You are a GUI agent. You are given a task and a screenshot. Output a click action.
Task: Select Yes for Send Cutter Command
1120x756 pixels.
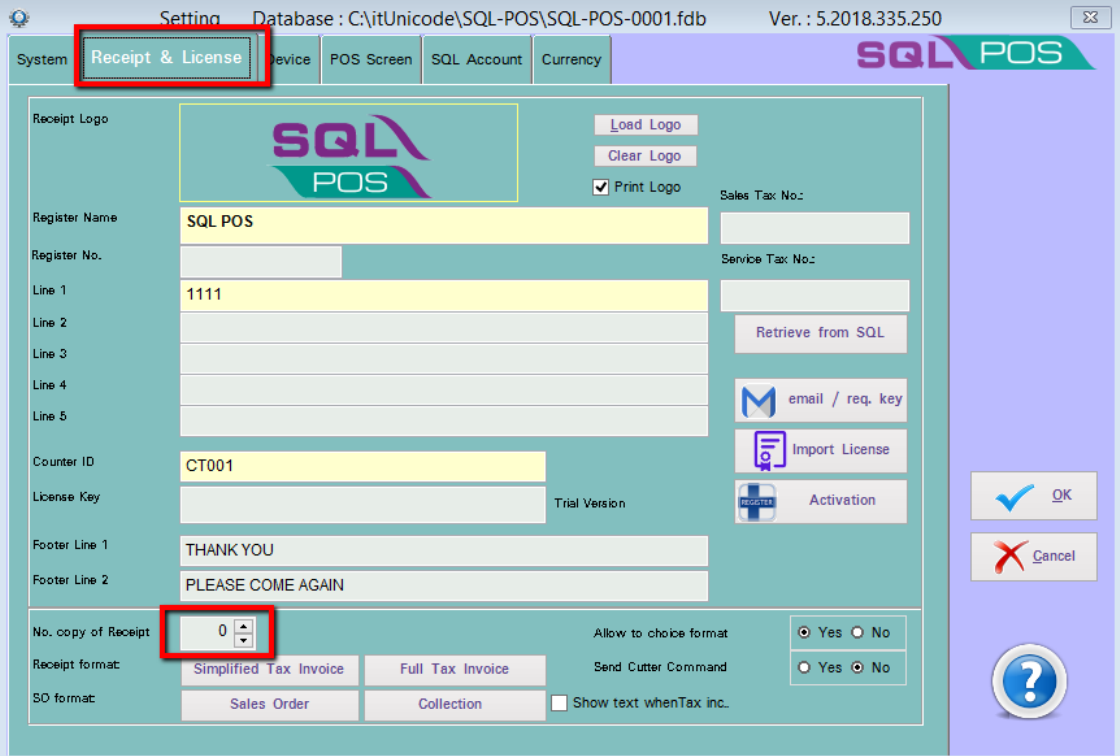[x=804, y=667]
